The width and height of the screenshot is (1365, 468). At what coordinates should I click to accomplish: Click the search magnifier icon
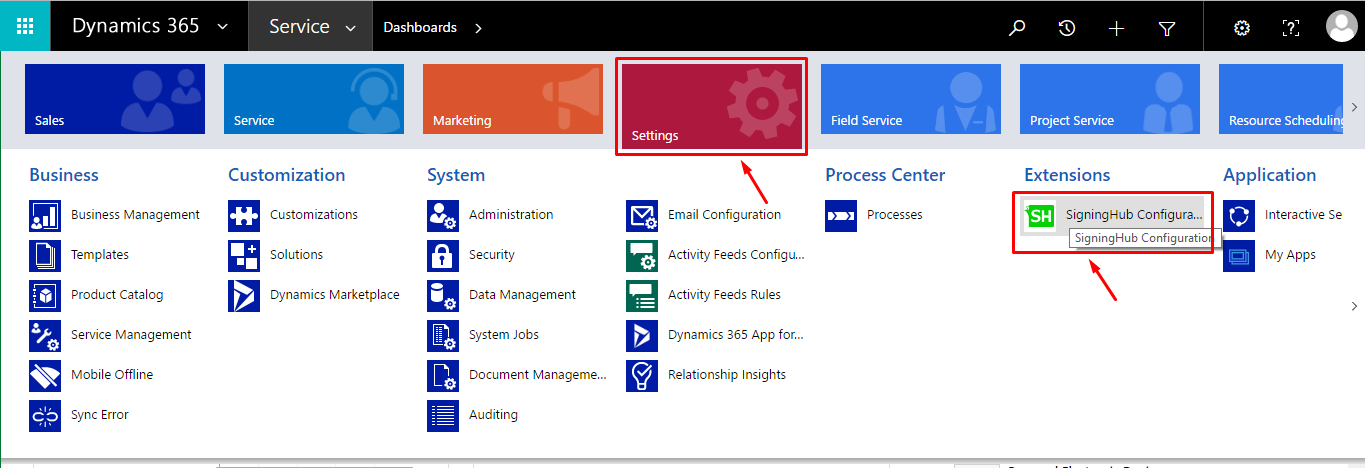1017,28
